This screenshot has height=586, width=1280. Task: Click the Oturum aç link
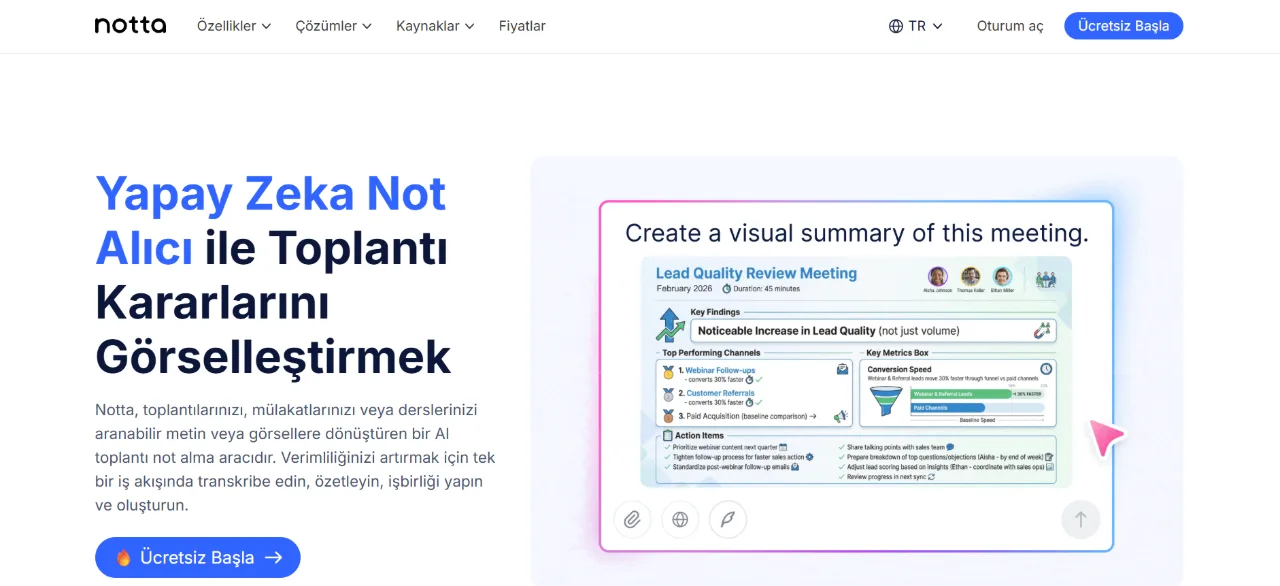click(x=1010, y=26)
